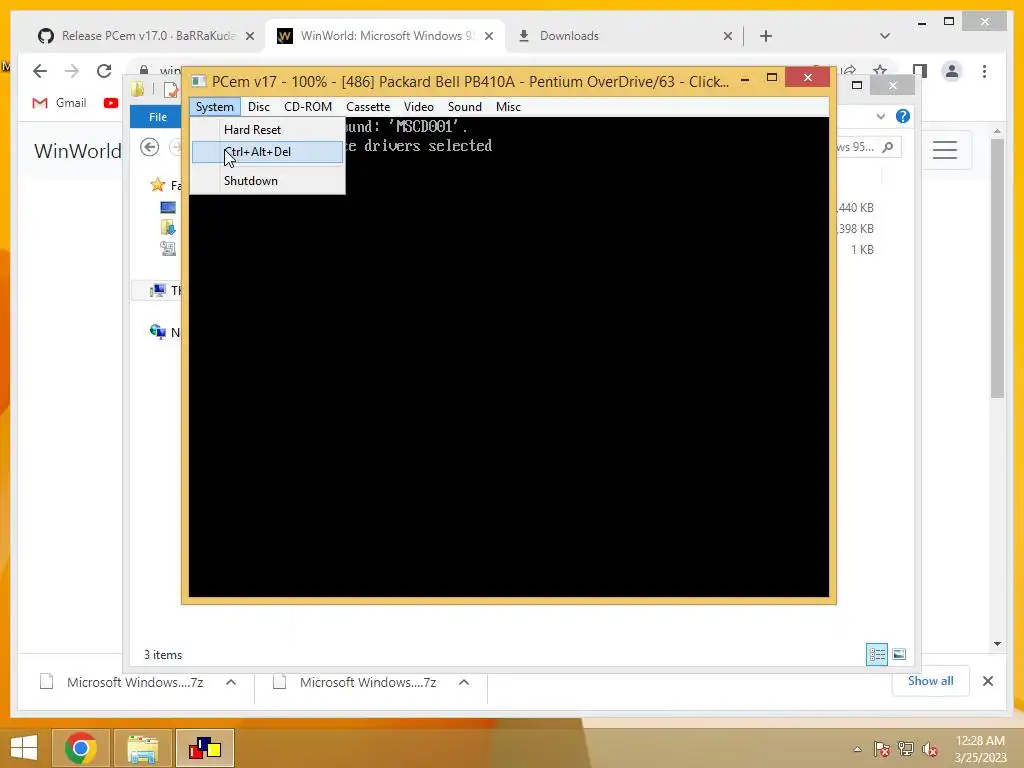Viewport: 1024px width, 768px height.
Task: Expand second Microsoft Windows 7z download options
Action: (x=464, y=682)
